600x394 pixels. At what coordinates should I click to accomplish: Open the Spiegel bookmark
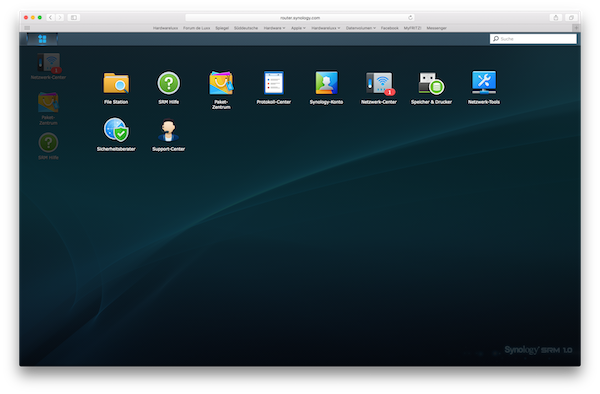click(x=222, y=28)
